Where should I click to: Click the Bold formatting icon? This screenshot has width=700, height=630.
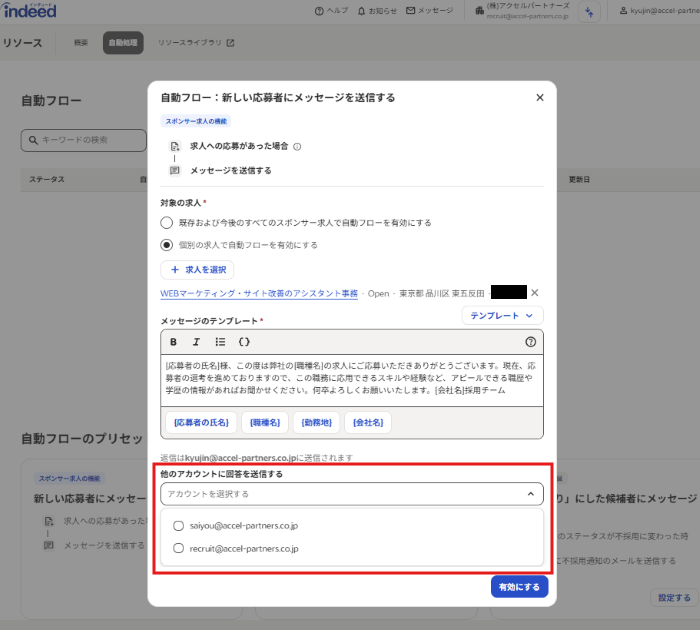pos(173,341)
